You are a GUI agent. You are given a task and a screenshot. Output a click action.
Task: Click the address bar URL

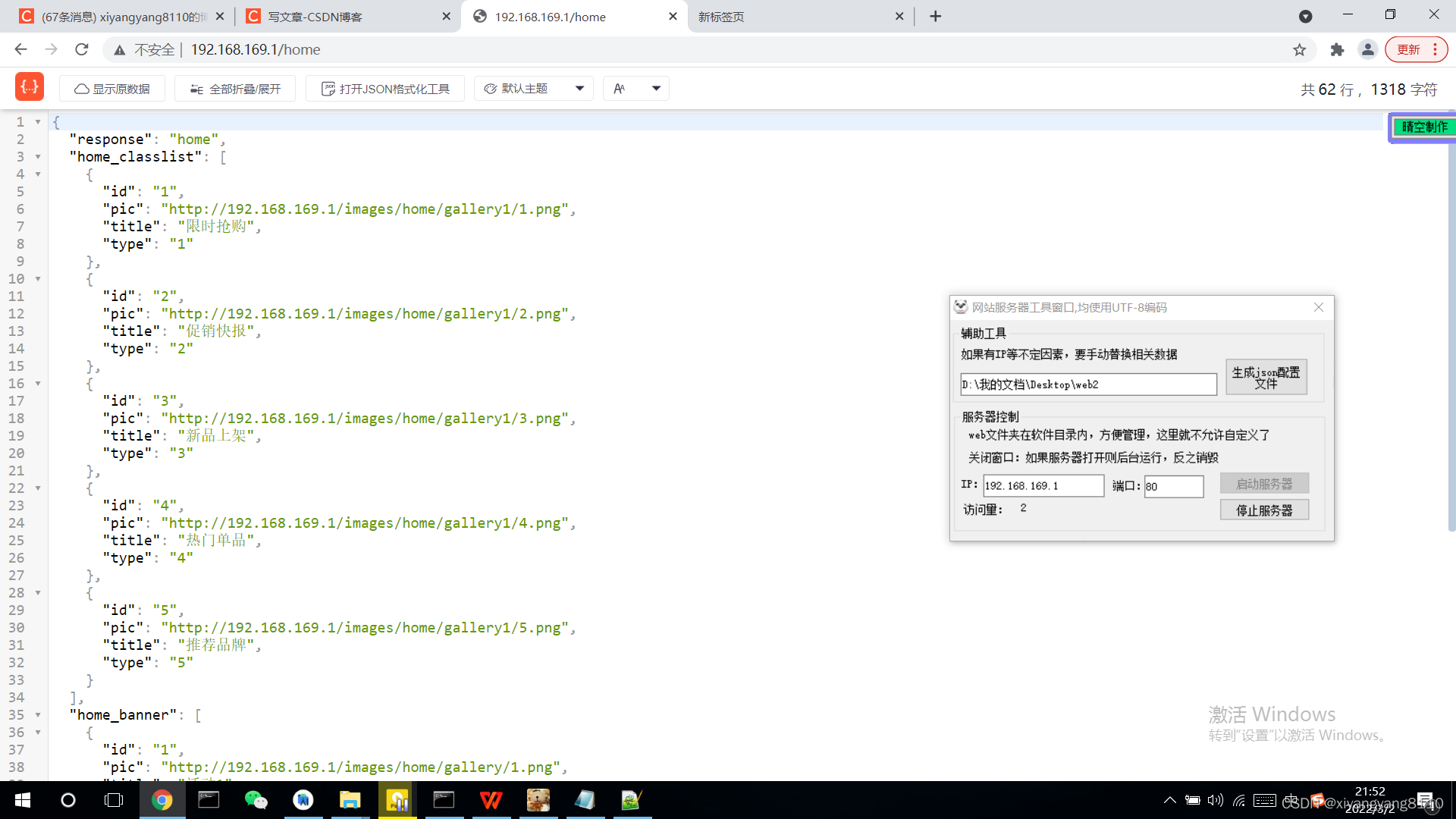[x=256, y=49]
